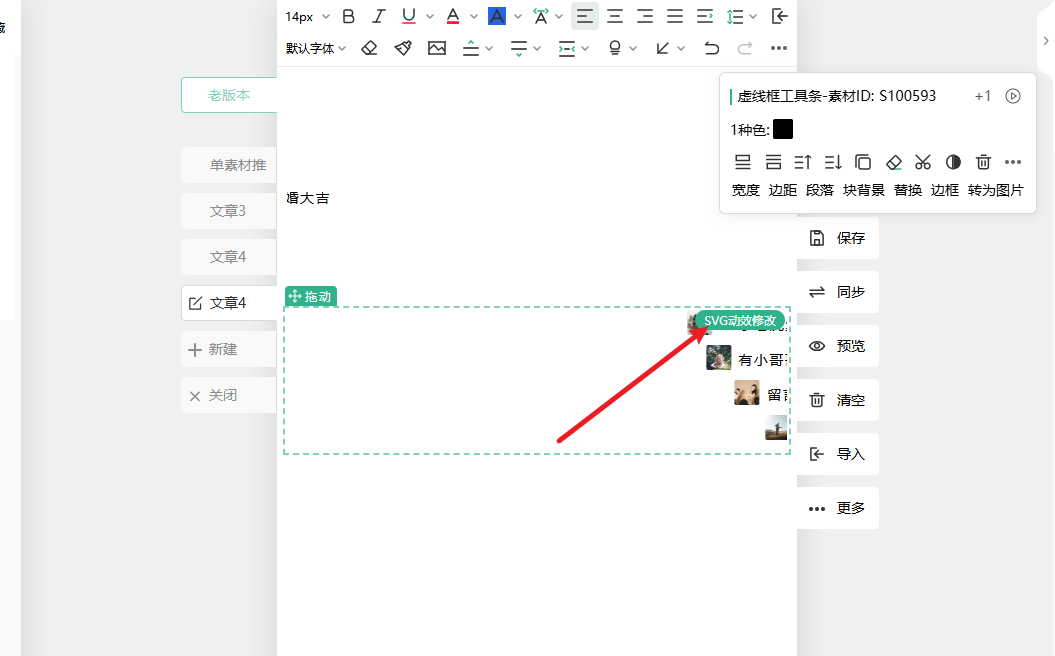1055x656 pixels.
Task: Expand side margin dropdown arrow
Action: point(585,48)
